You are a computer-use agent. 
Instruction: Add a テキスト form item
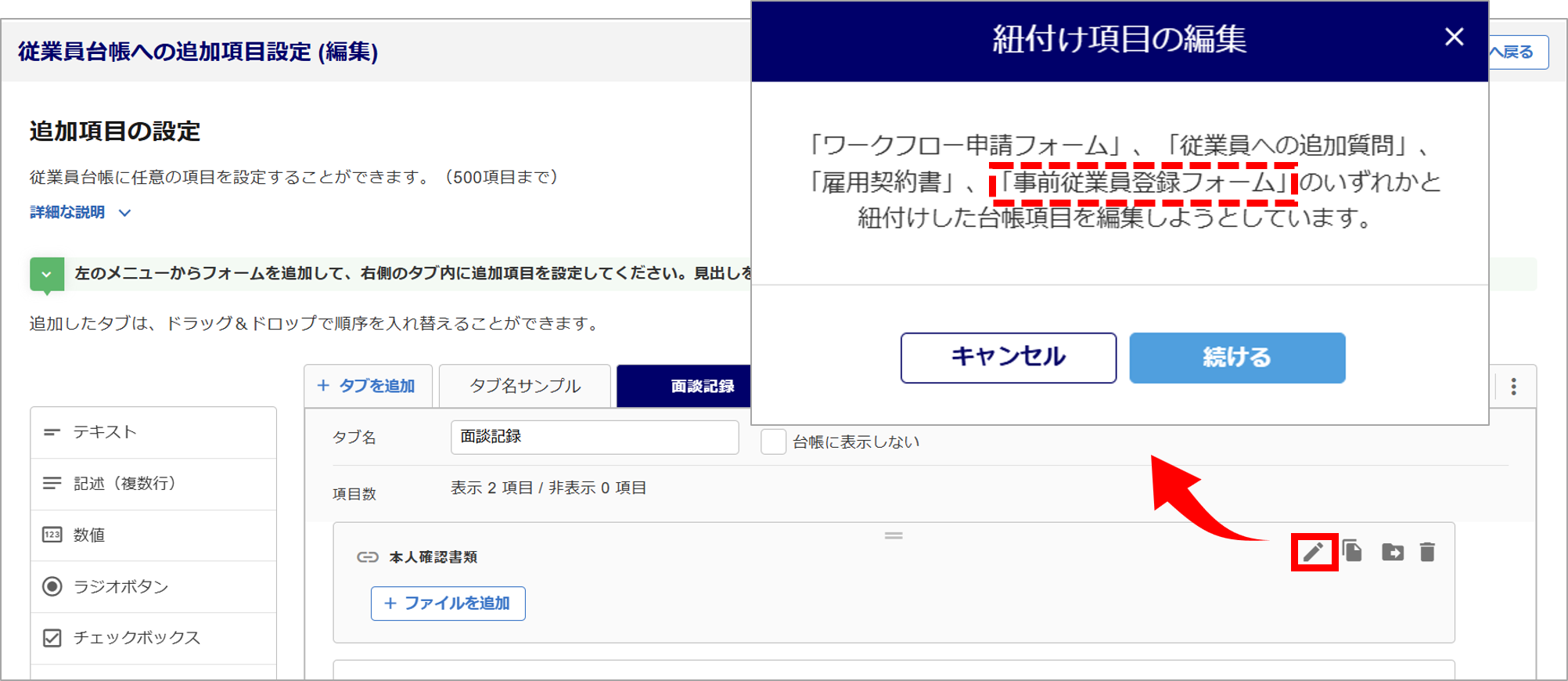(153, 432)
